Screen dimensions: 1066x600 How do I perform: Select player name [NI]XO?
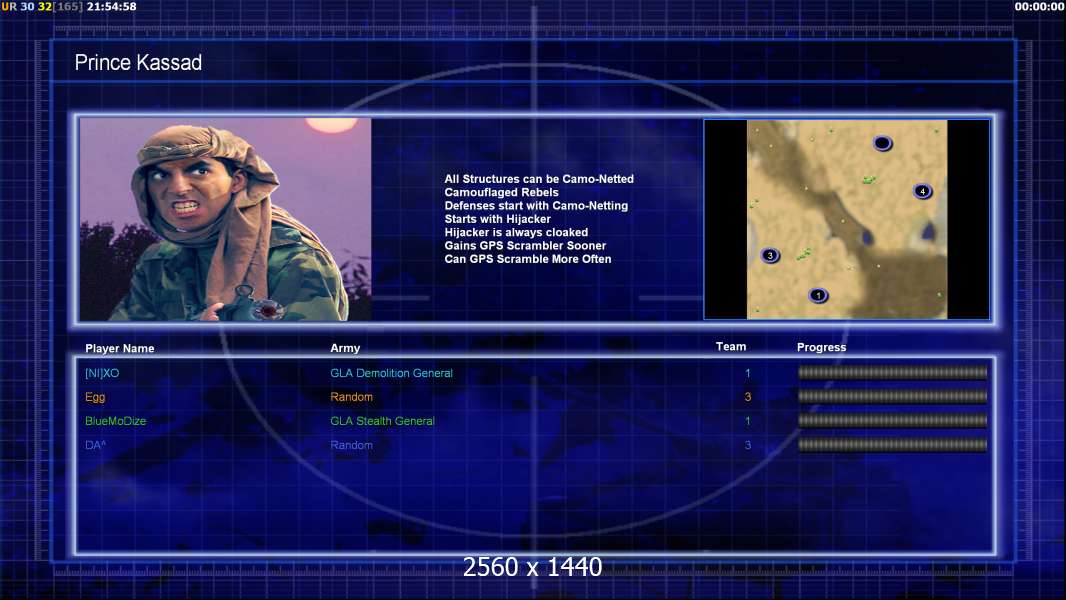(102, 373)
